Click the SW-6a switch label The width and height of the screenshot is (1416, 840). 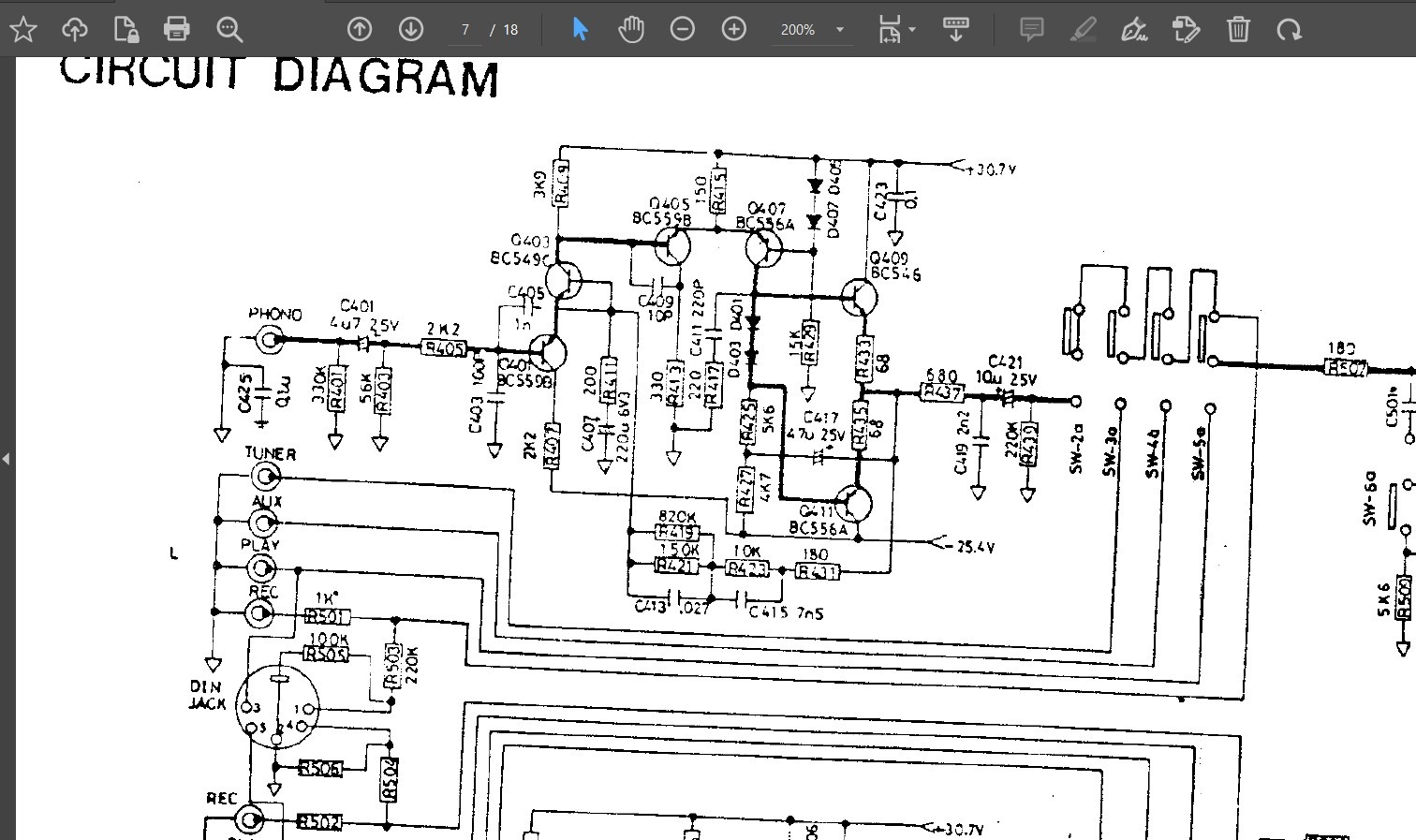pos(1370,497)
